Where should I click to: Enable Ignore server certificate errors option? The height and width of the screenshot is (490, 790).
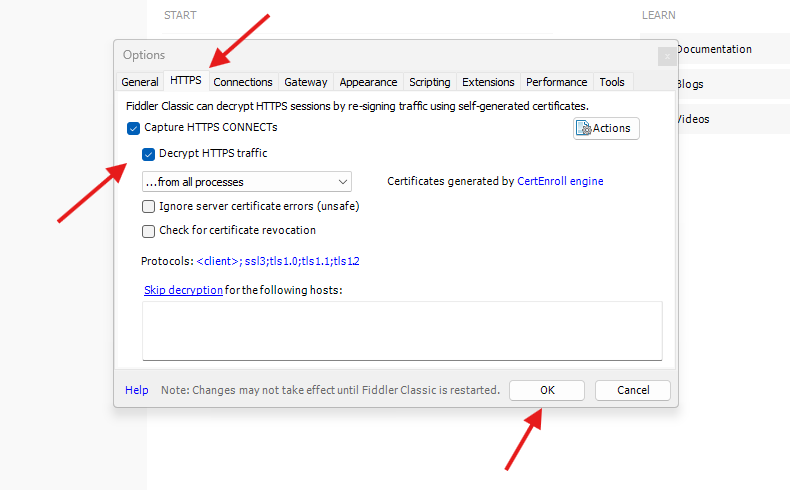click(149, 207)
